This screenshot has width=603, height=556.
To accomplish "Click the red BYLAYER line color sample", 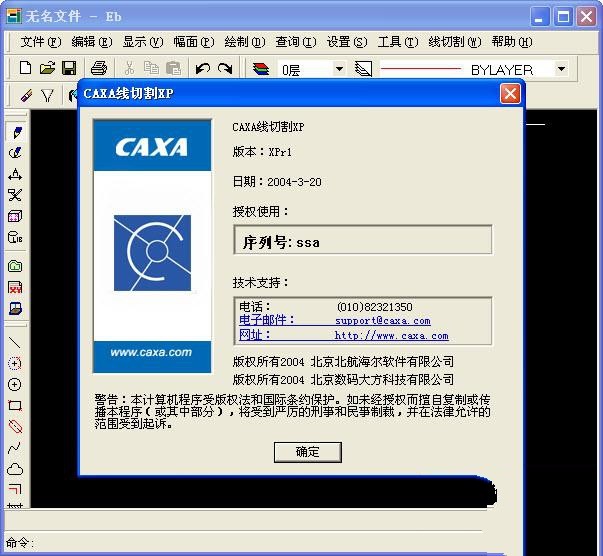I will 421,69.
